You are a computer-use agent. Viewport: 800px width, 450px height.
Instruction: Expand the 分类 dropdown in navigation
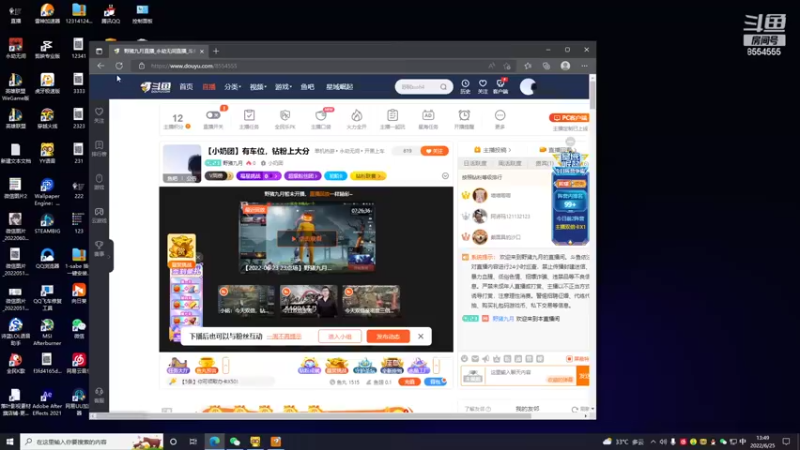click(233, 87)
